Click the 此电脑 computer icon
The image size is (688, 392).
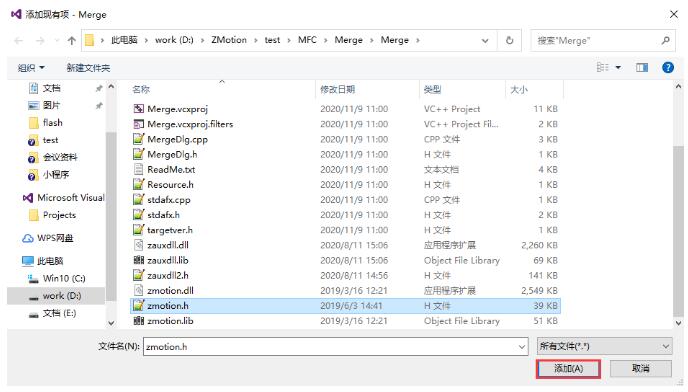pyautogui.click(x=28, y=261)
